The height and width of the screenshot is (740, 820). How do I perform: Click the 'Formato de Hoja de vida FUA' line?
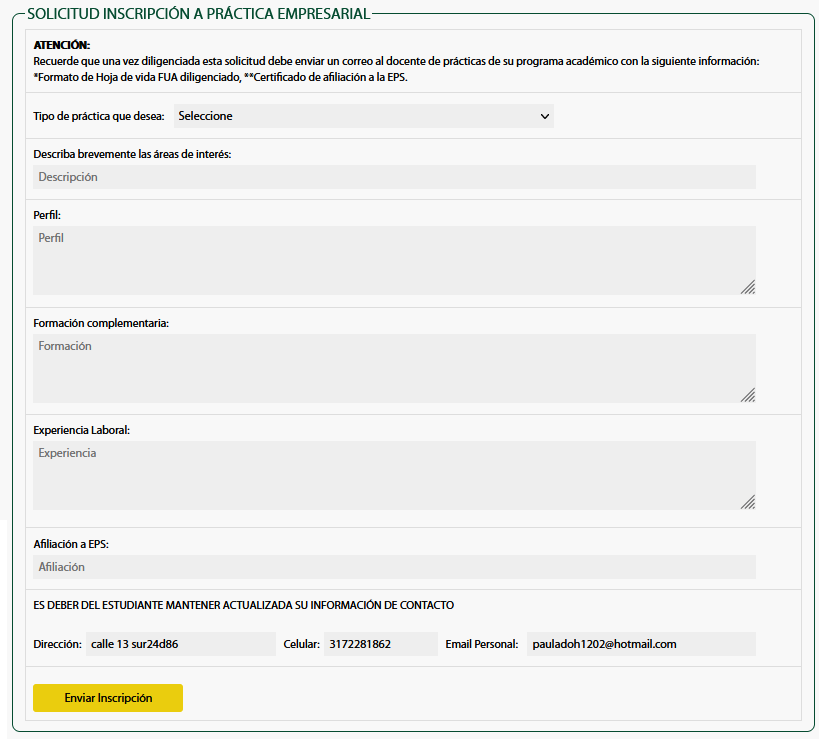(220, 77)
